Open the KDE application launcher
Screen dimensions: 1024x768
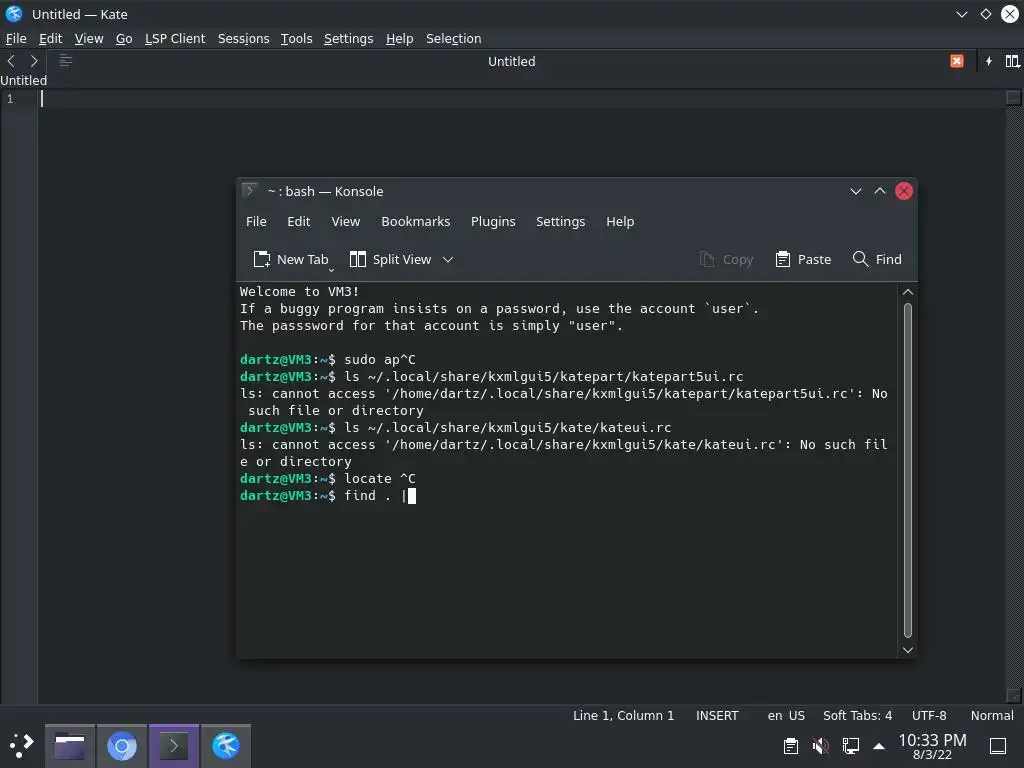[22, 745]
